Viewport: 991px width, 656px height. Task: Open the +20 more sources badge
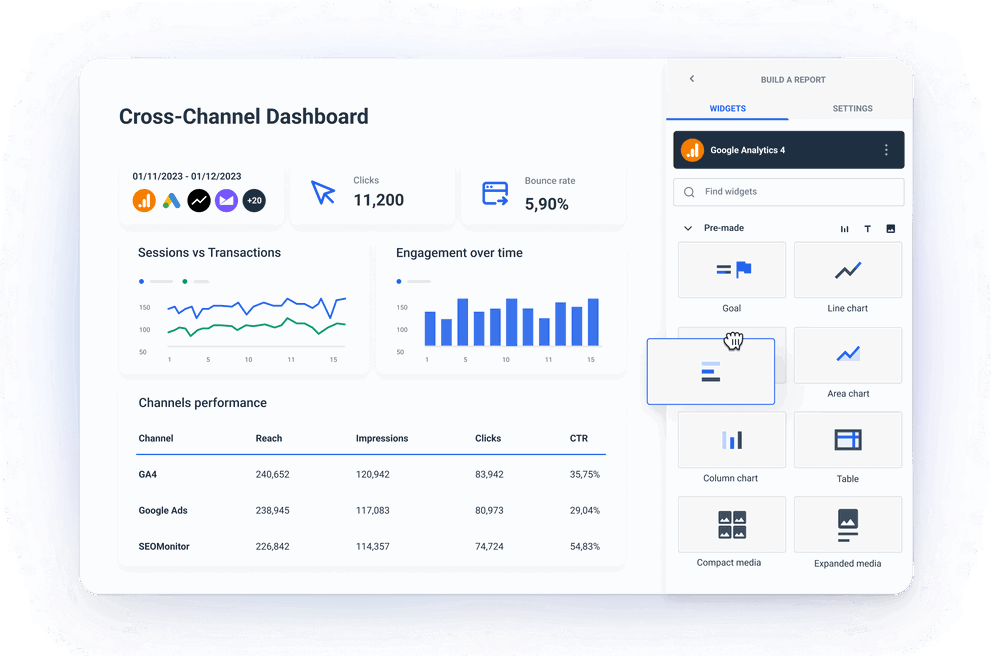[254, 201]
